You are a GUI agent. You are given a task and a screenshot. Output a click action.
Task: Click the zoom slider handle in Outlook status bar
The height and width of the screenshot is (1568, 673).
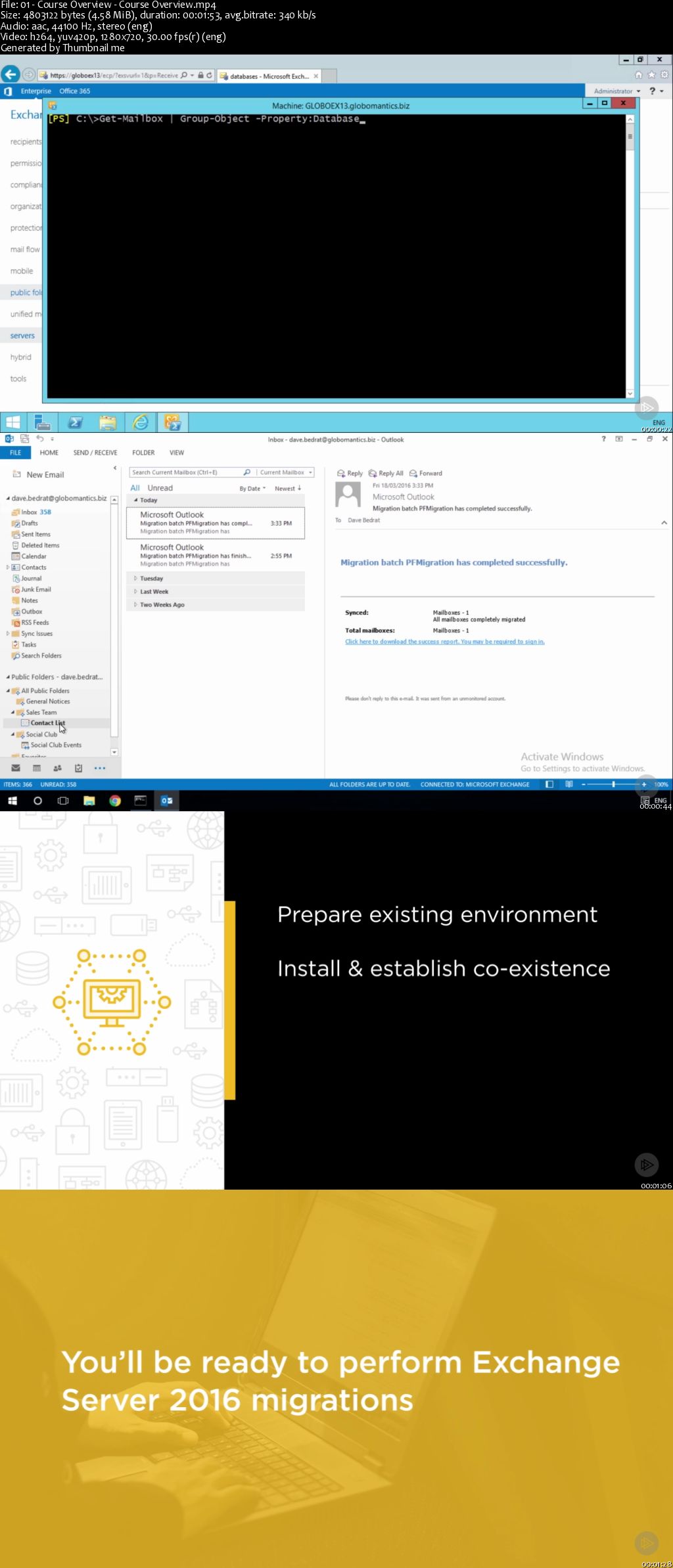tap(613, 784)
